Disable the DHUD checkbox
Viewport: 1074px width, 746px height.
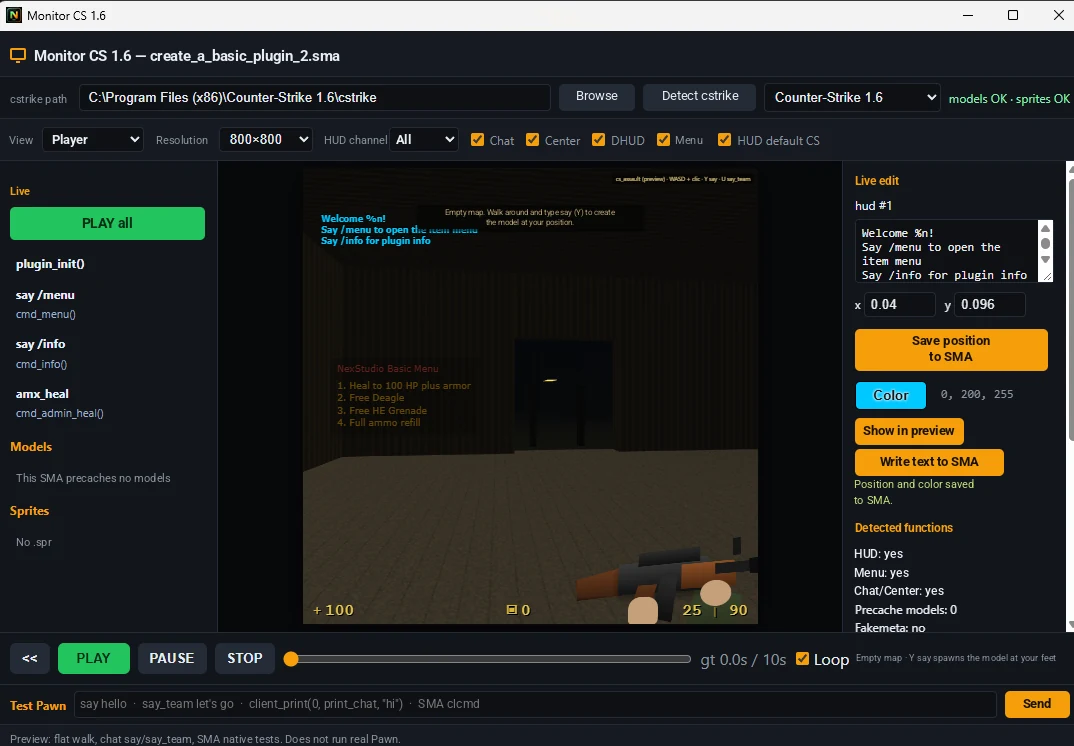point(599,140)
